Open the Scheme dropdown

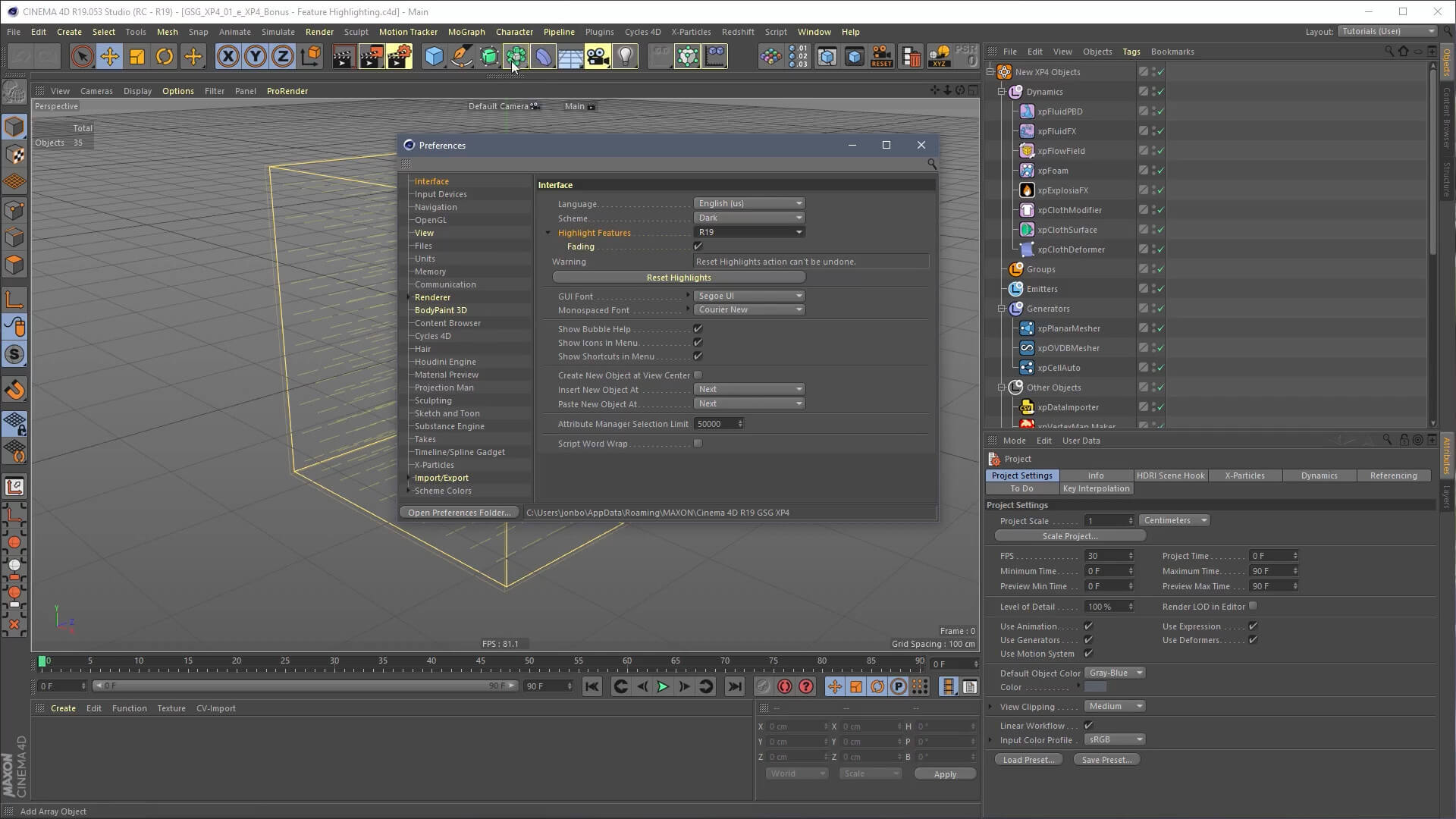(x=748, y=218)
